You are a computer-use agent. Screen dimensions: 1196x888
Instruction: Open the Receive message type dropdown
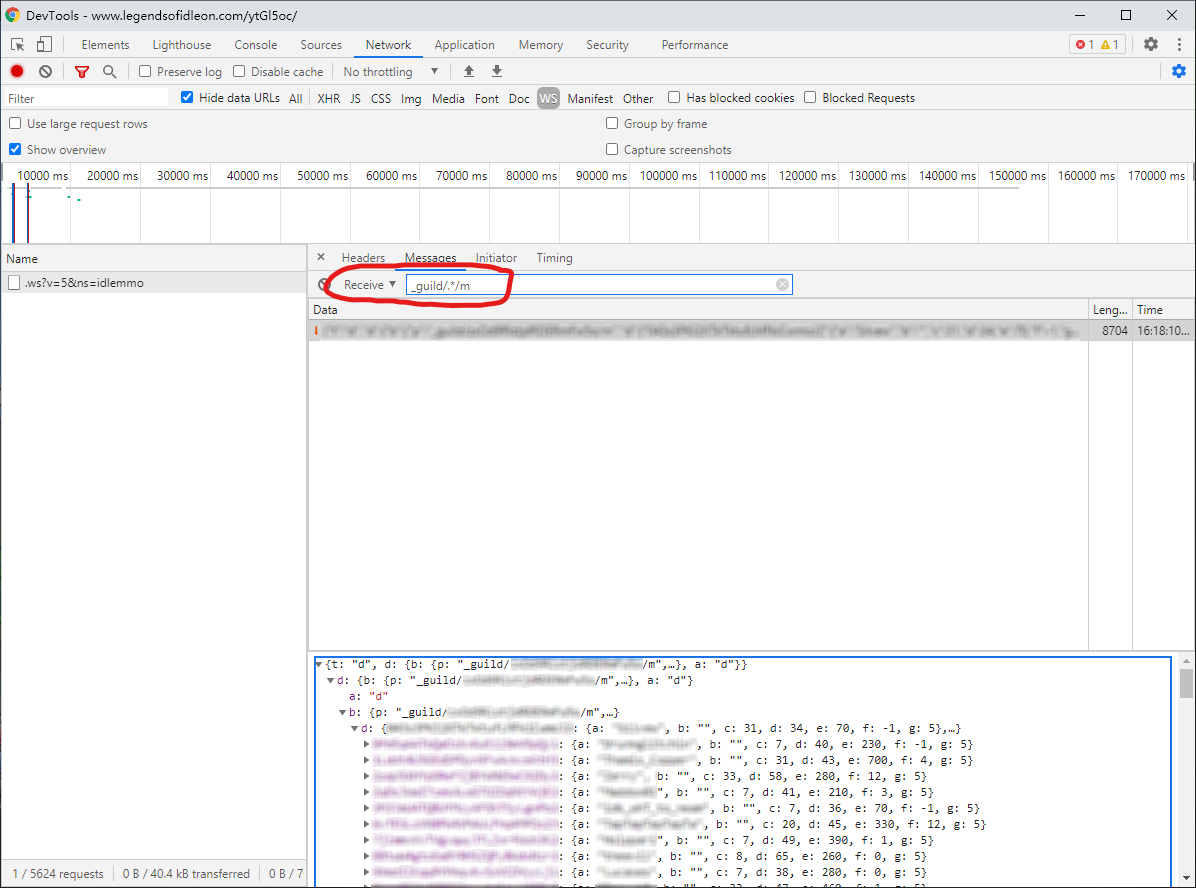coord(370,285)
